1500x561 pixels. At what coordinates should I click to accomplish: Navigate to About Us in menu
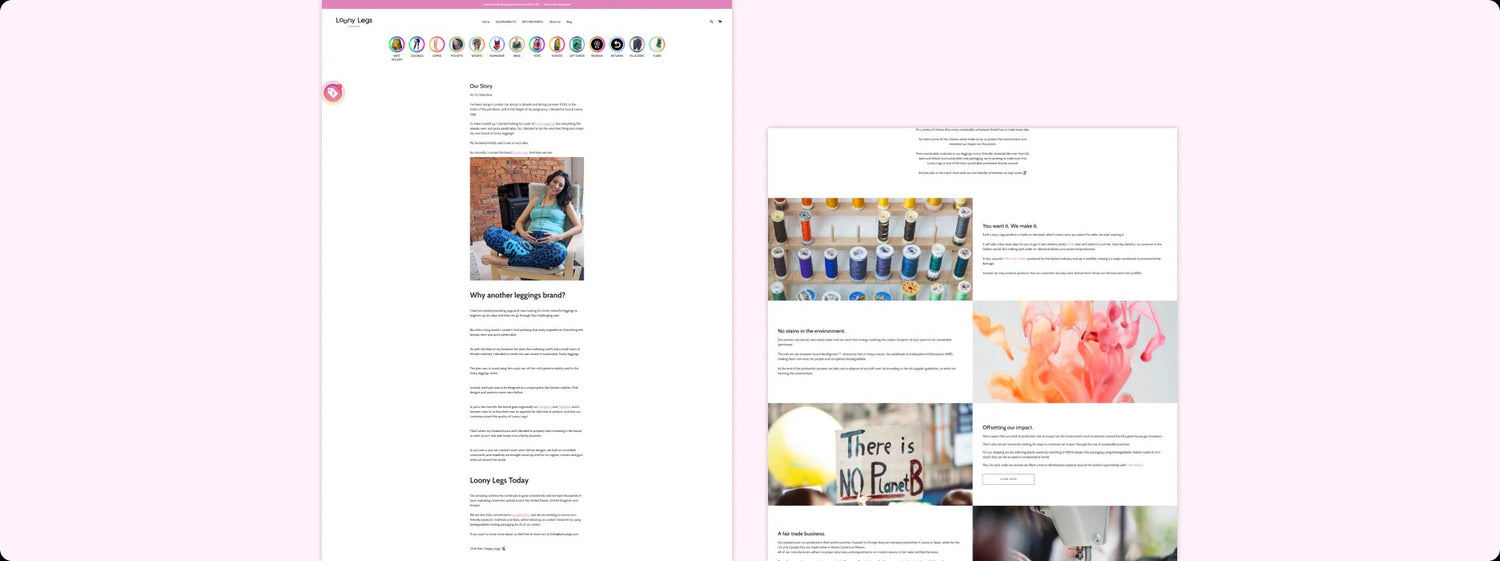[x=555, y=21]
